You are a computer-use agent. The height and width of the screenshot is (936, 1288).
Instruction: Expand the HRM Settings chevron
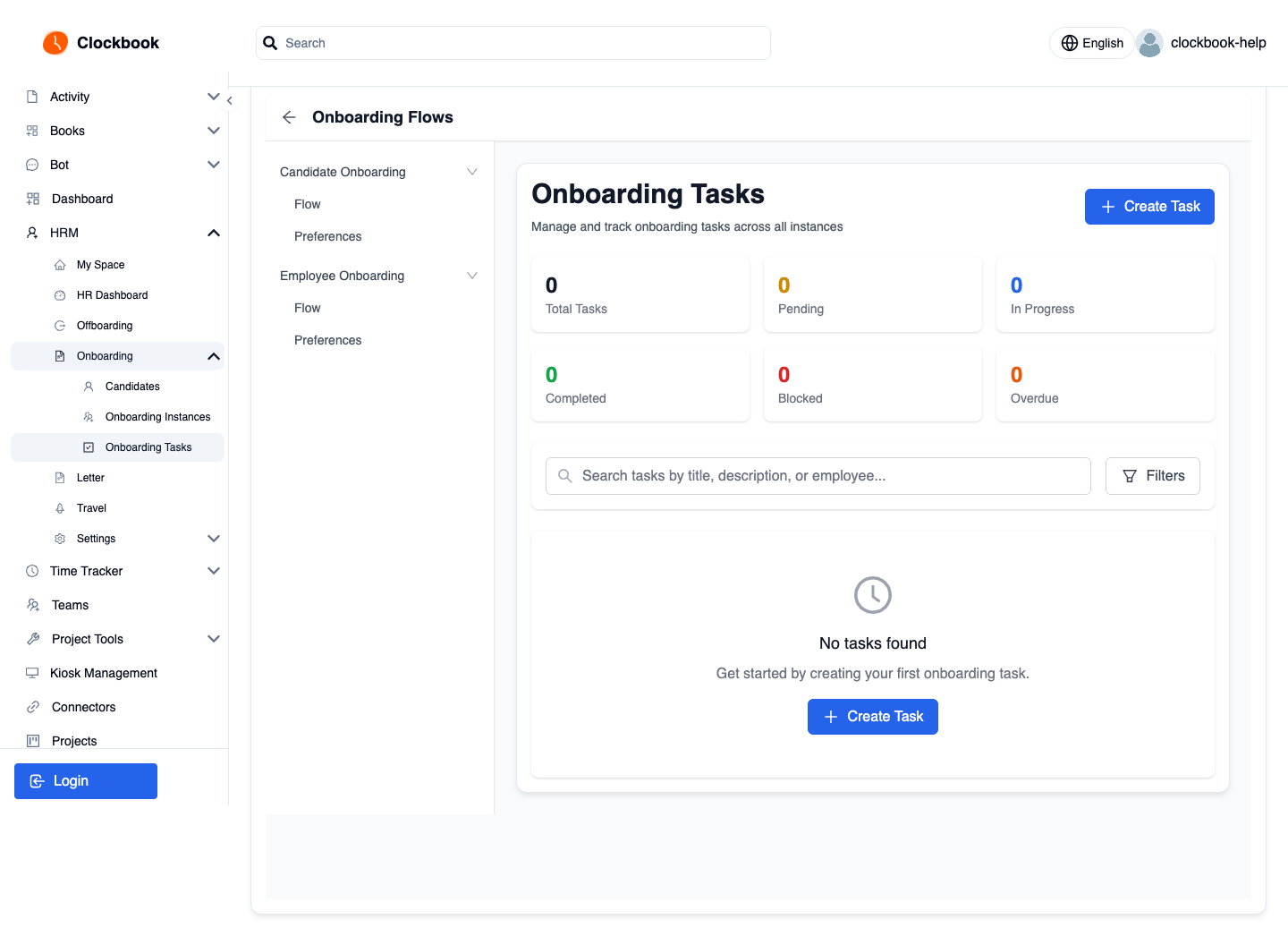pos(214,539)
